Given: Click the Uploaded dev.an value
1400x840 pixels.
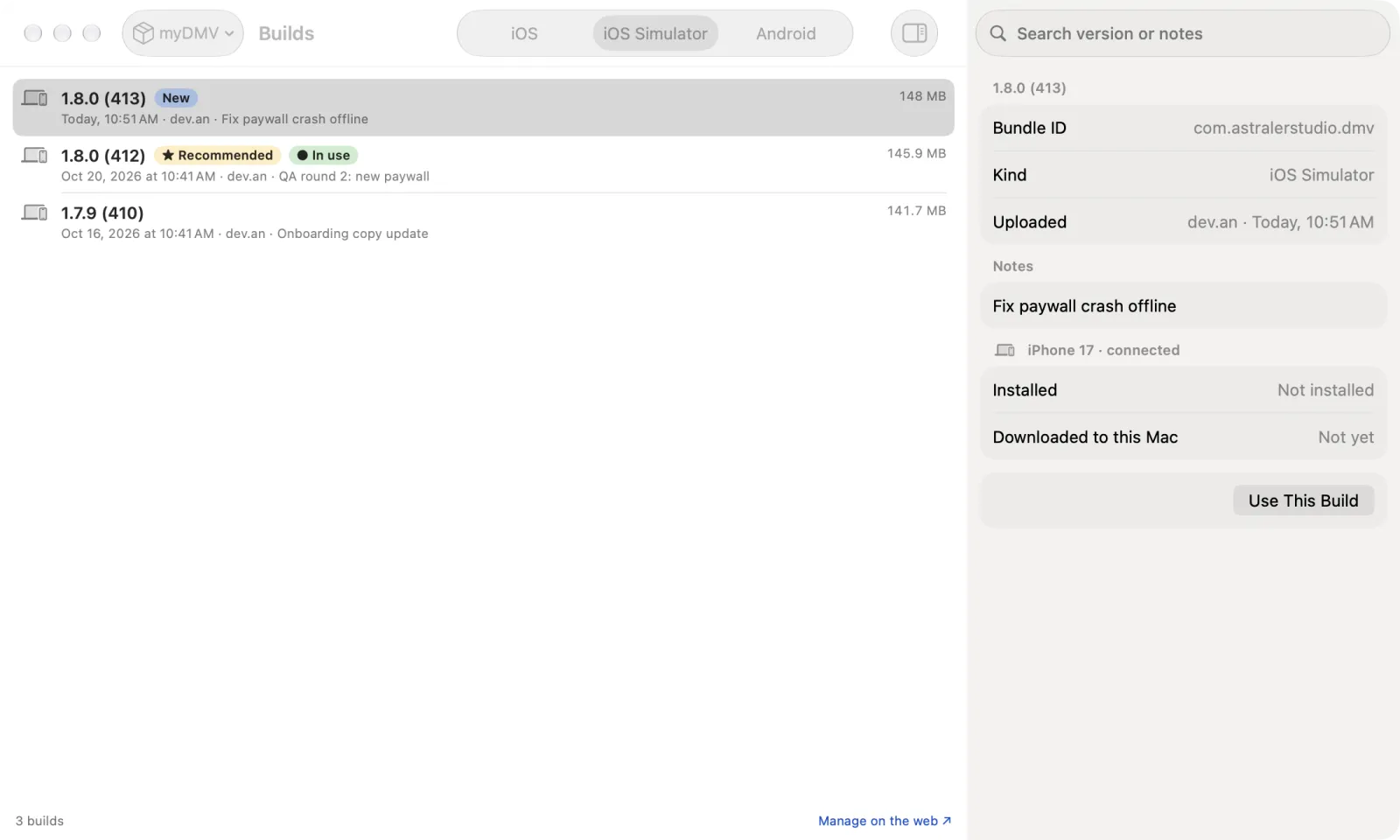Looking at the screenshot, I should (1280, 222).
